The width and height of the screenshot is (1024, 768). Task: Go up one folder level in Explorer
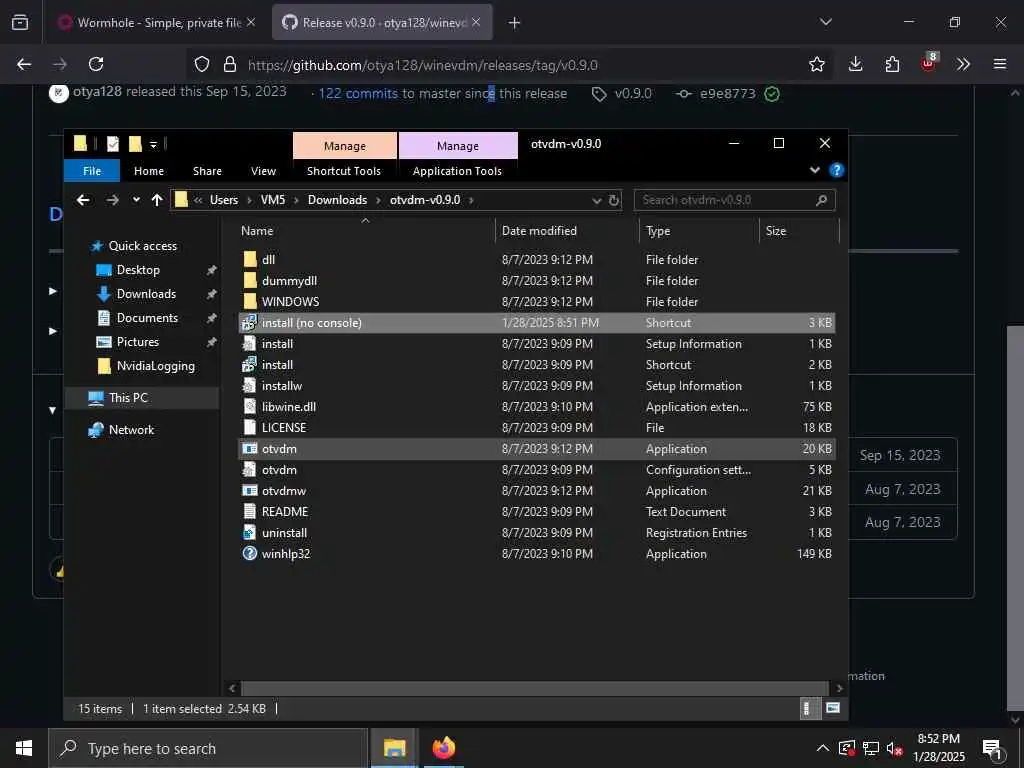(157, 200)
